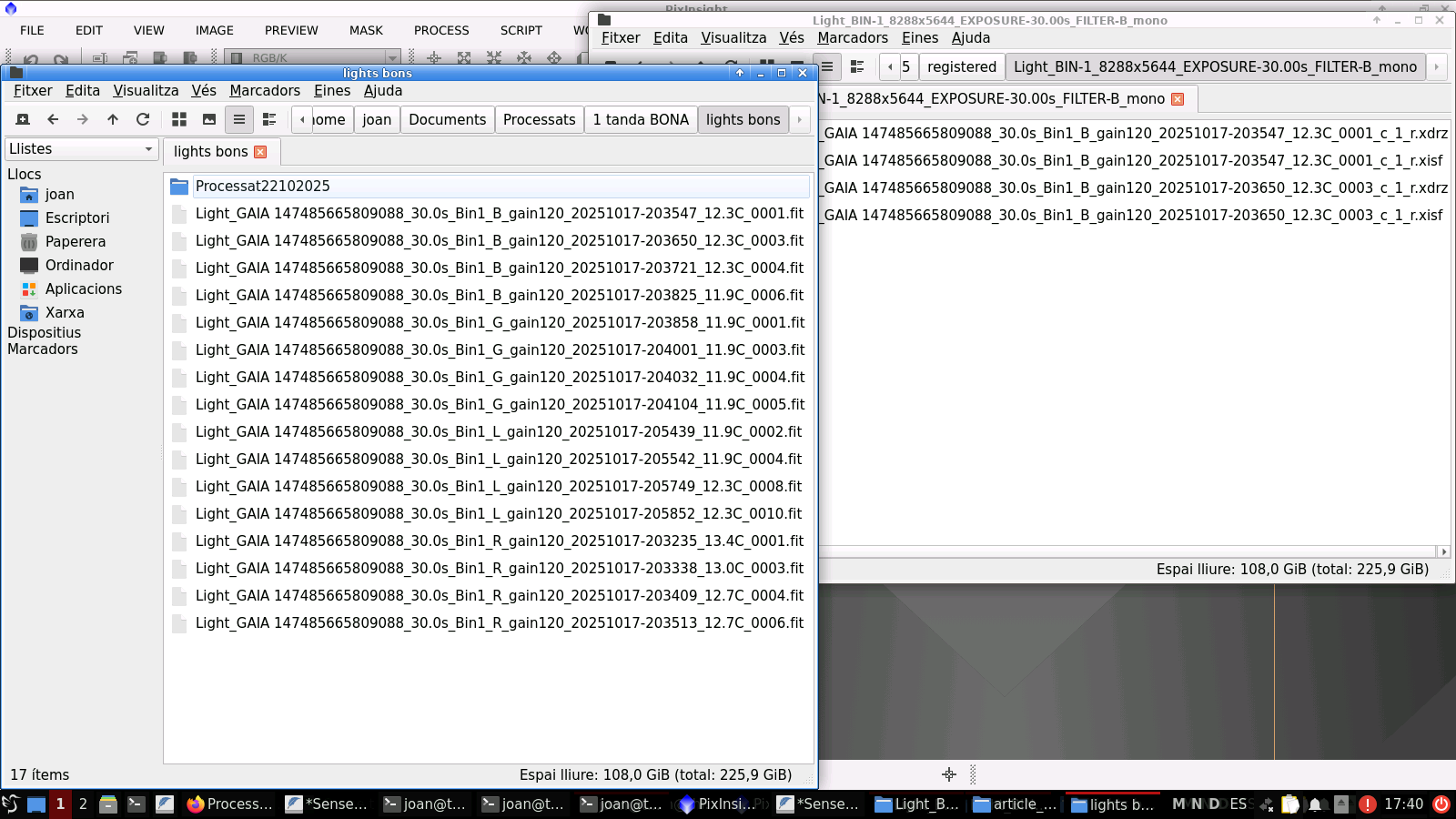This screenshot has width=1456, height=819.
Task: Toggle the ES keyboard layout indicator
Action: [x=1238, y=804]
